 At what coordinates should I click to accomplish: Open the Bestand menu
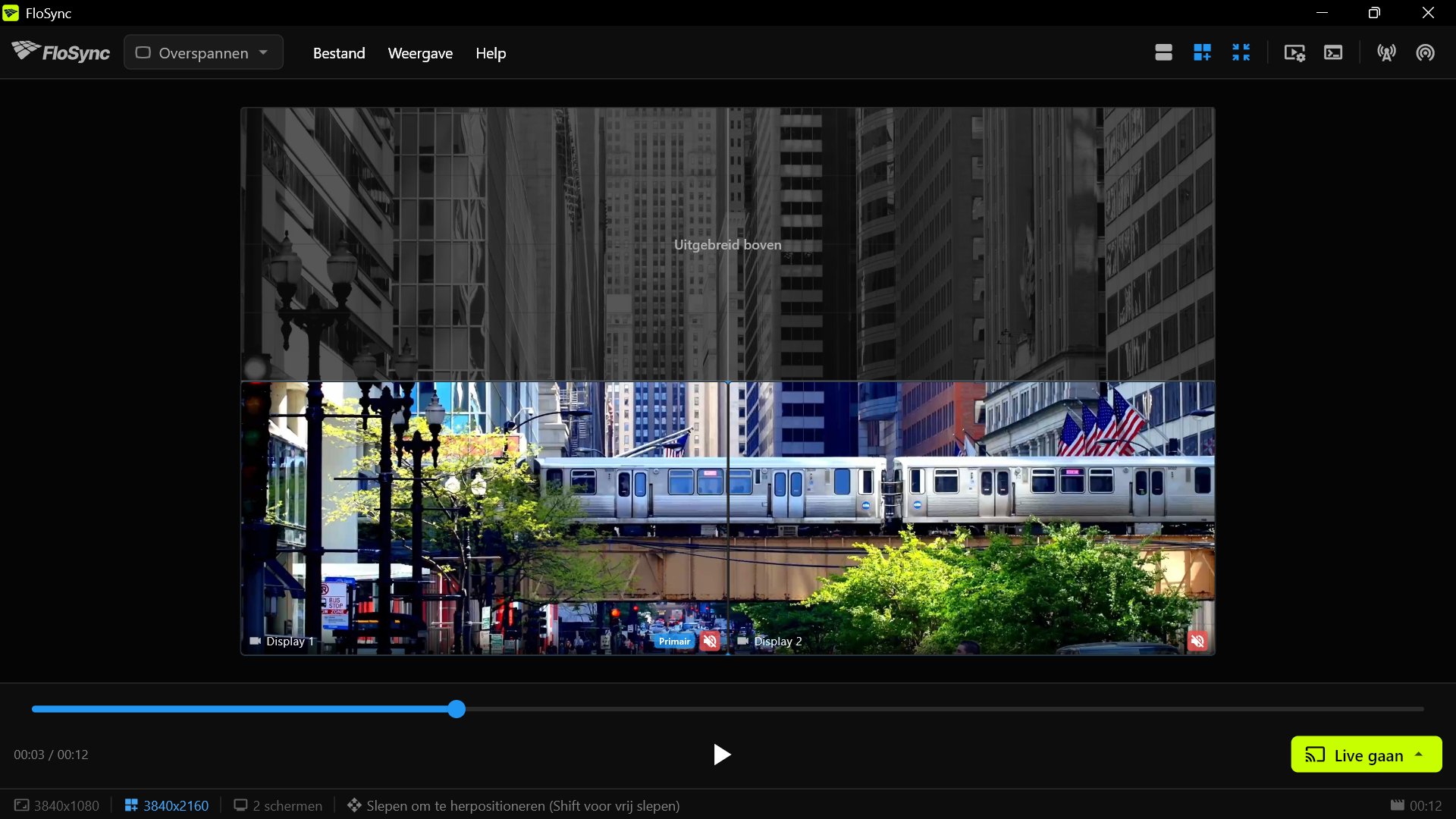(x=339, y=53)
